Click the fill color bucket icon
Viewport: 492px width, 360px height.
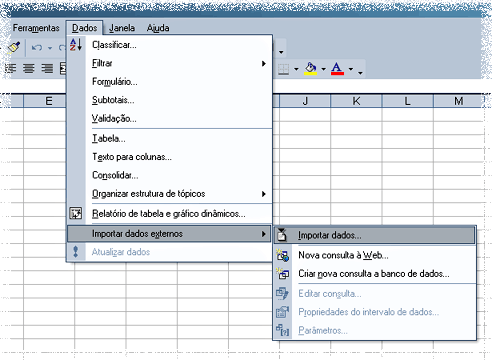tap(310, 69)
